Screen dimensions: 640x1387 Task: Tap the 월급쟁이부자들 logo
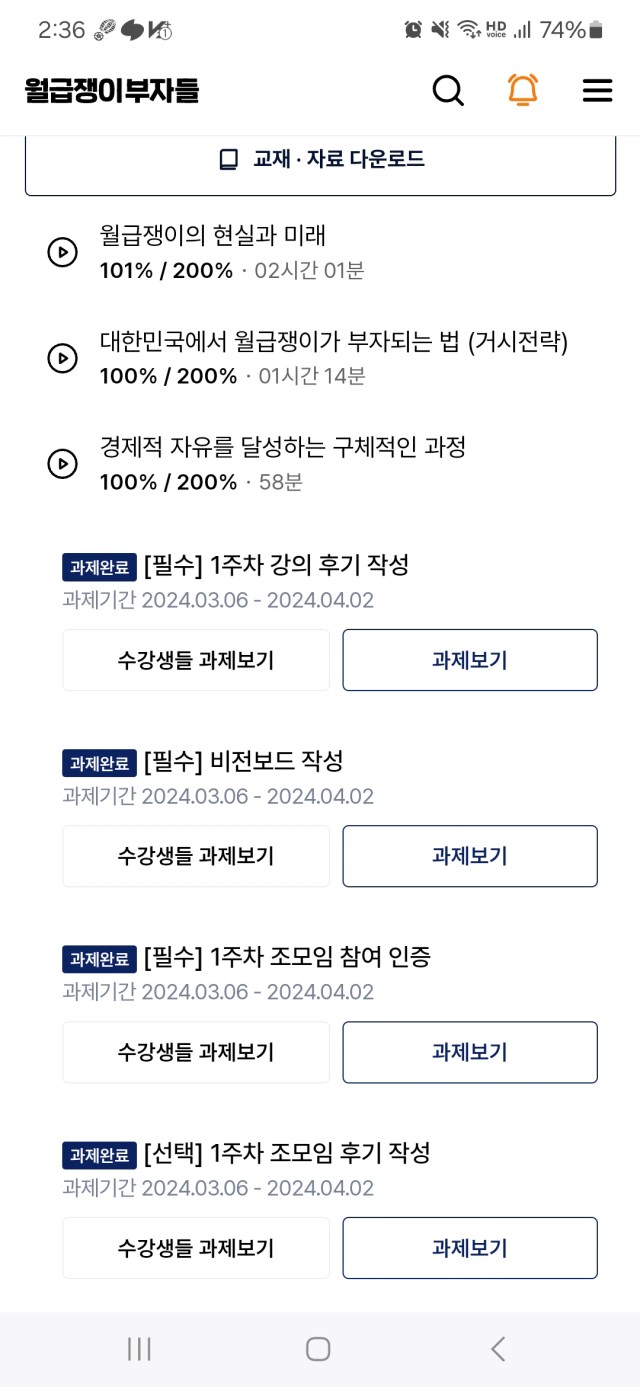(112, 91)
